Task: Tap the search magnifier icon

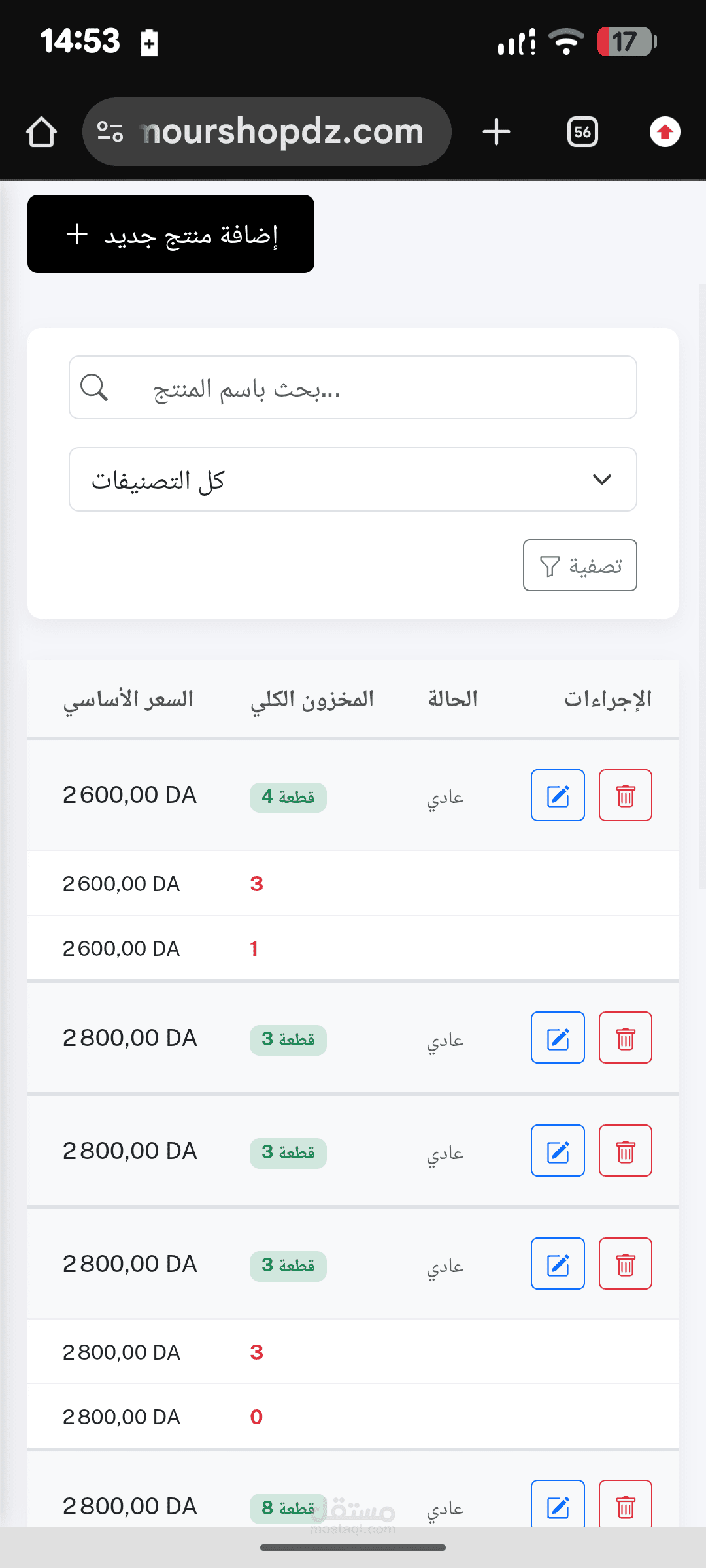Action: (94, 387)
